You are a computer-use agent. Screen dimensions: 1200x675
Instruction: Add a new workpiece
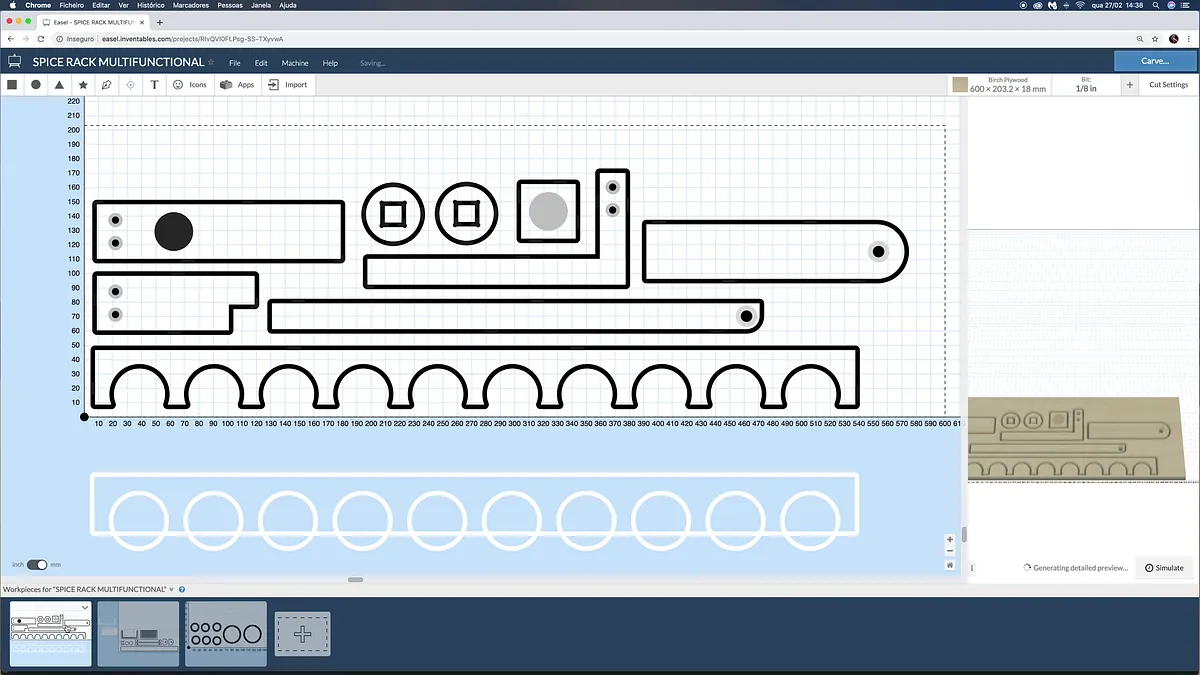303,634
